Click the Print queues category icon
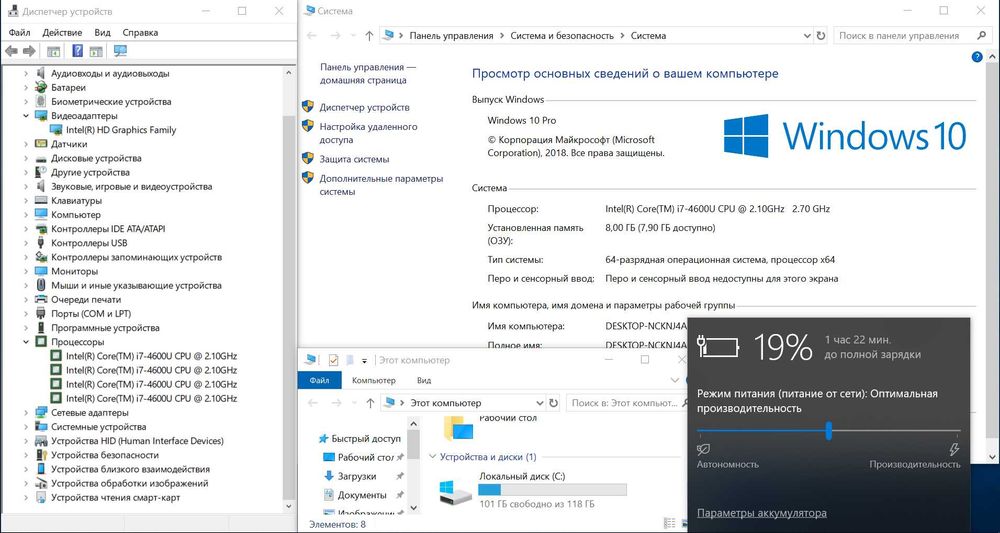This screenshot has width=1000, height=533. [41, 300]
